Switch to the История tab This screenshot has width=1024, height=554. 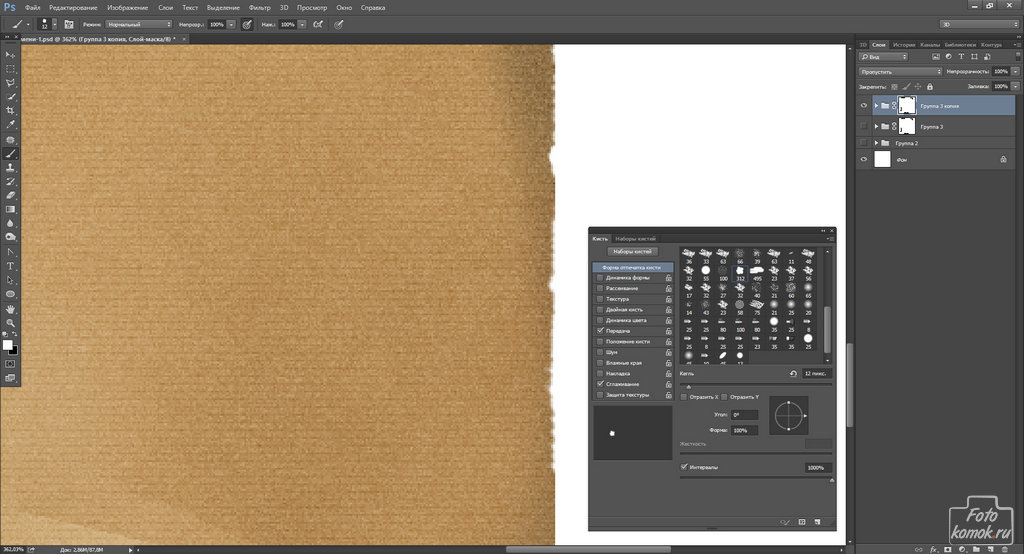pos(904,45)
